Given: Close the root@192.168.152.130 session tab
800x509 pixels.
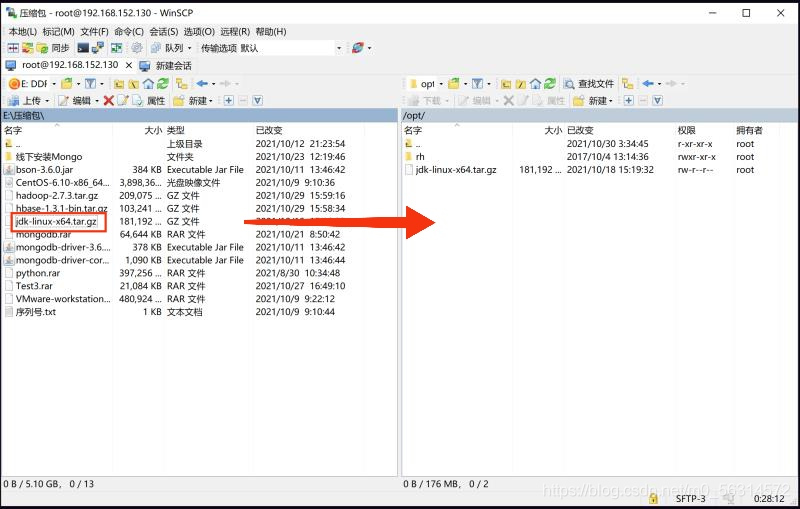Looking at the screenshot, I should click(129, 65).
